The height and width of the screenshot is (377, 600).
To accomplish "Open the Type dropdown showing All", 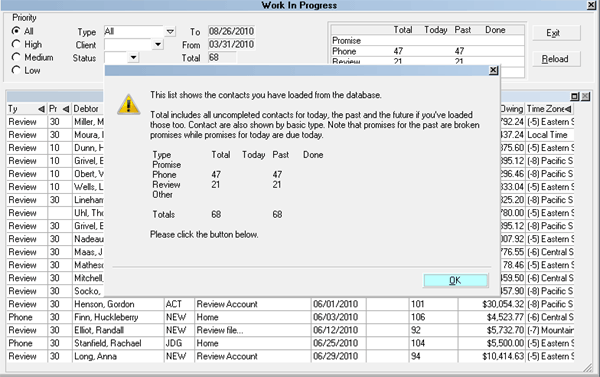I will (x=170, y=31).
